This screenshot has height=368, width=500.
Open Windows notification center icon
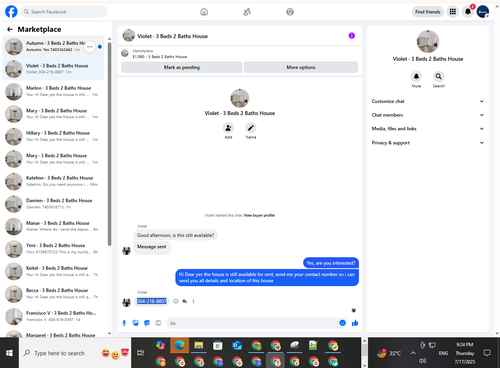pos(487,353)
